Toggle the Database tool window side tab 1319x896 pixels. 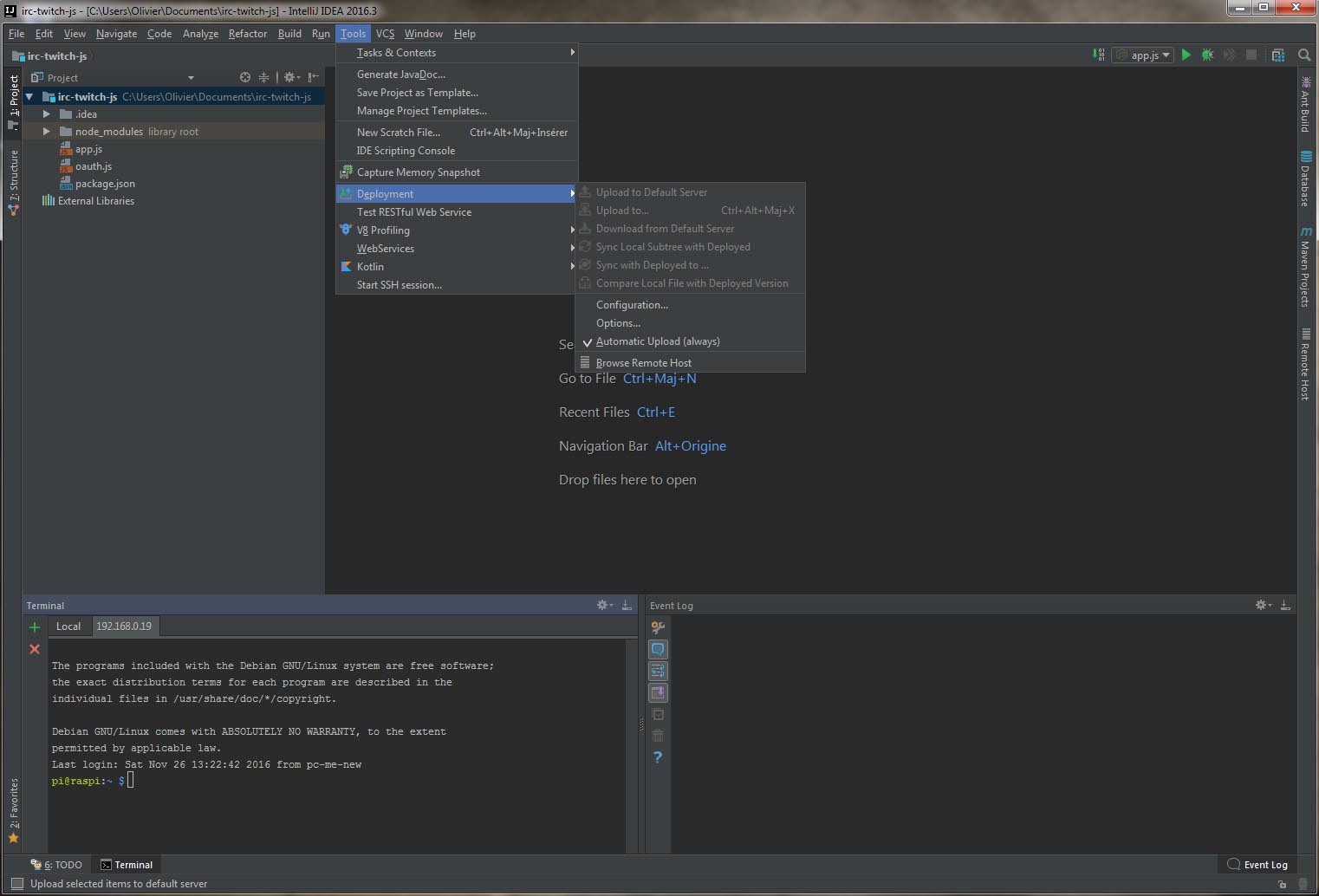tap(1305, 179)
